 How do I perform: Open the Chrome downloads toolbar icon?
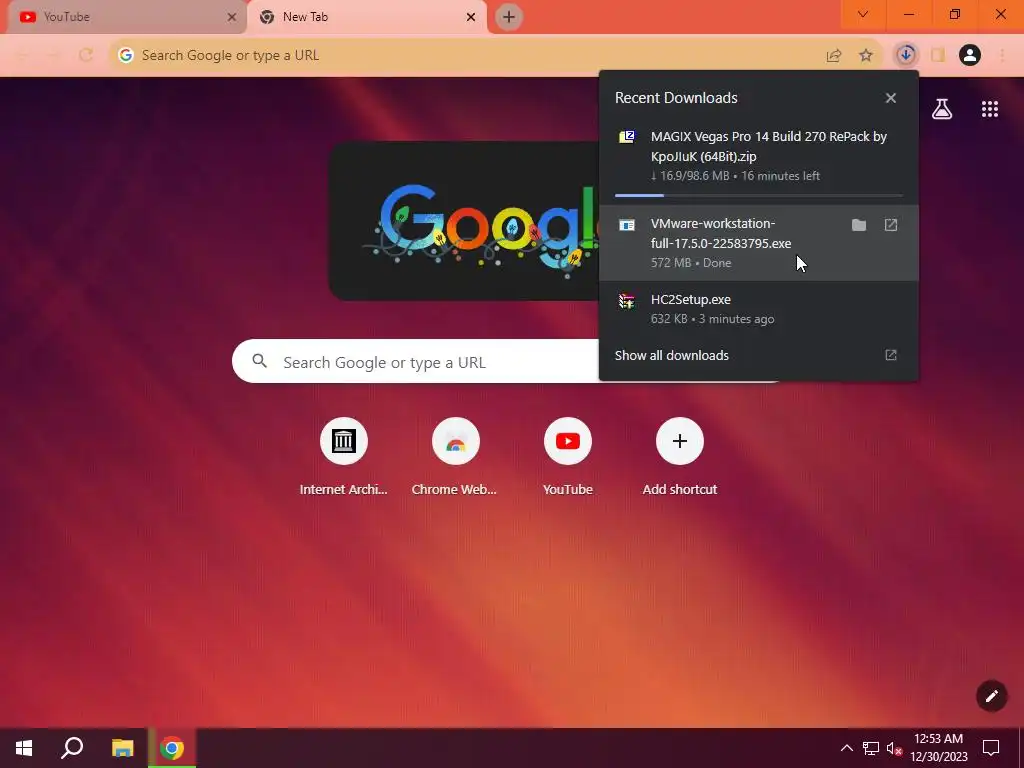click(905, 55)
